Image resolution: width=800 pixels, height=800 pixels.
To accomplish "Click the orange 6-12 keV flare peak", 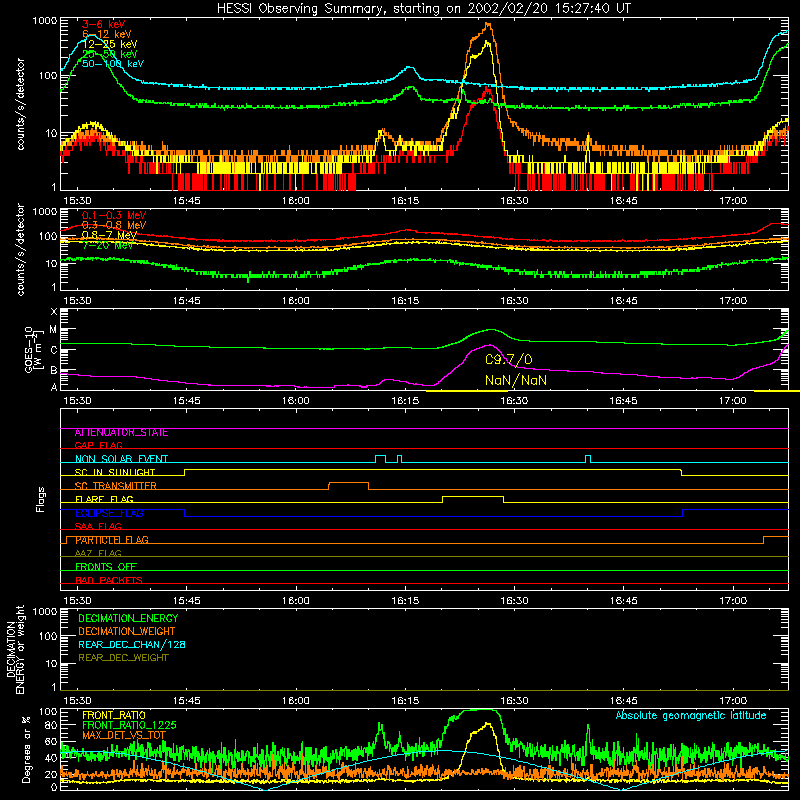I will [x=488, y=24].
